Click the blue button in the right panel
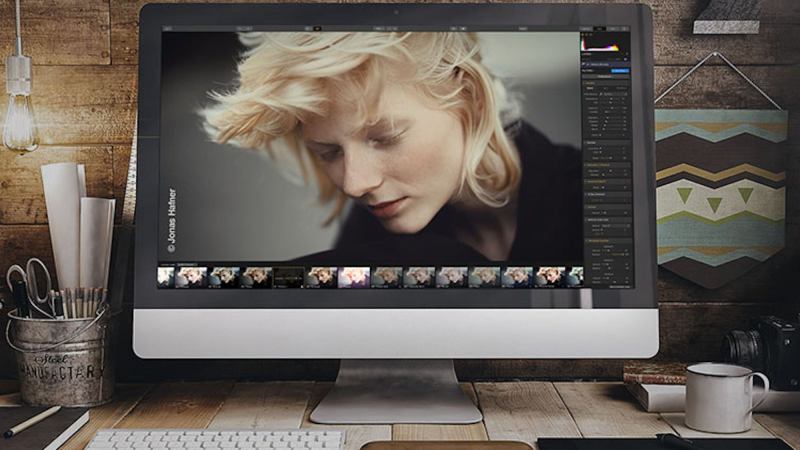800x450 pixels. 620,71
